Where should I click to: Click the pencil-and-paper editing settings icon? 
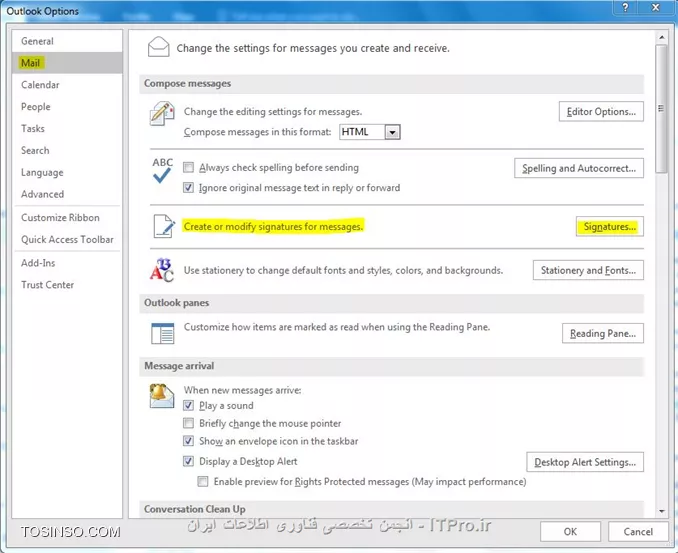pyautogui.click(x=162, y=113)
